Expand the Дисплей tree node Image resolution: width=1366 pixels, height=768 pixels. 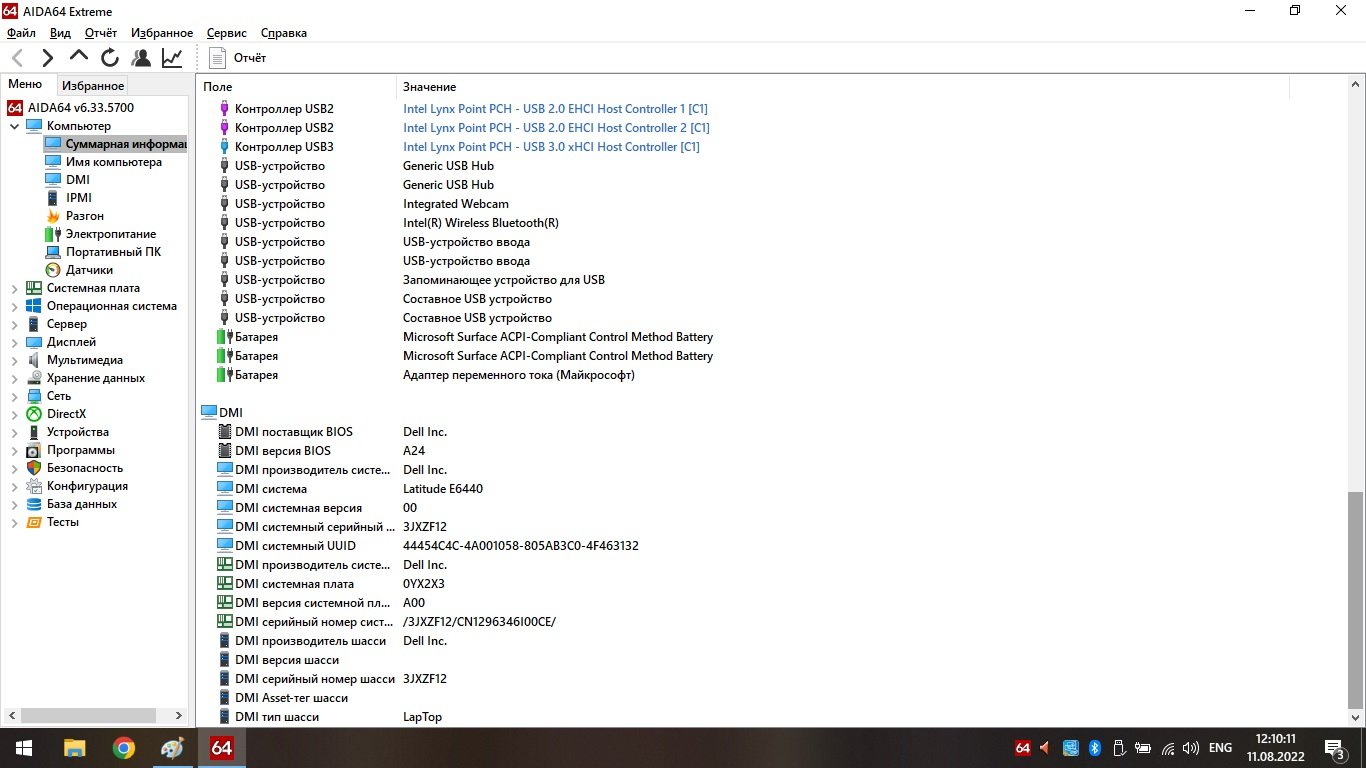click(14, 342)
